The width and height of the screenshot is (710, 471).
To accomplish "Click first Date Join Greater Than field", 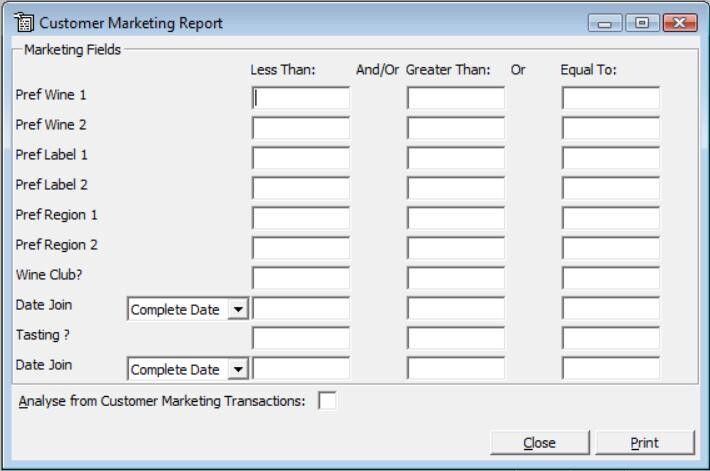I will tap(456, 308).
